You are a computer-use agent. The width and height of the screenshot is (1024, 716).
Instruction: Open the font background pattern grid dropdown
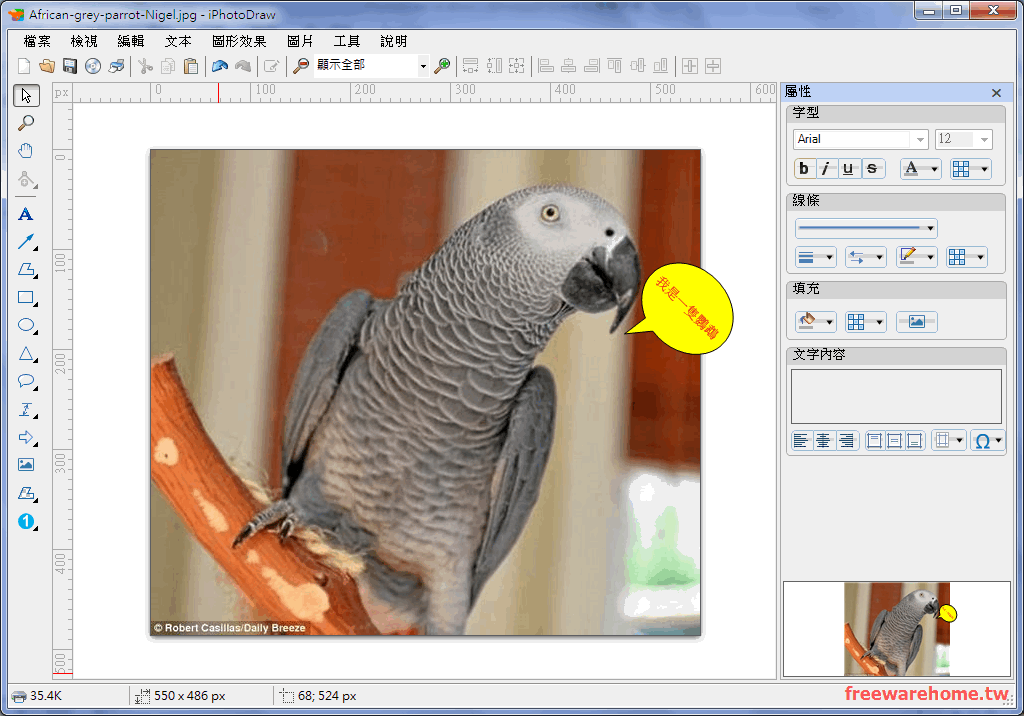click(970, 169)
